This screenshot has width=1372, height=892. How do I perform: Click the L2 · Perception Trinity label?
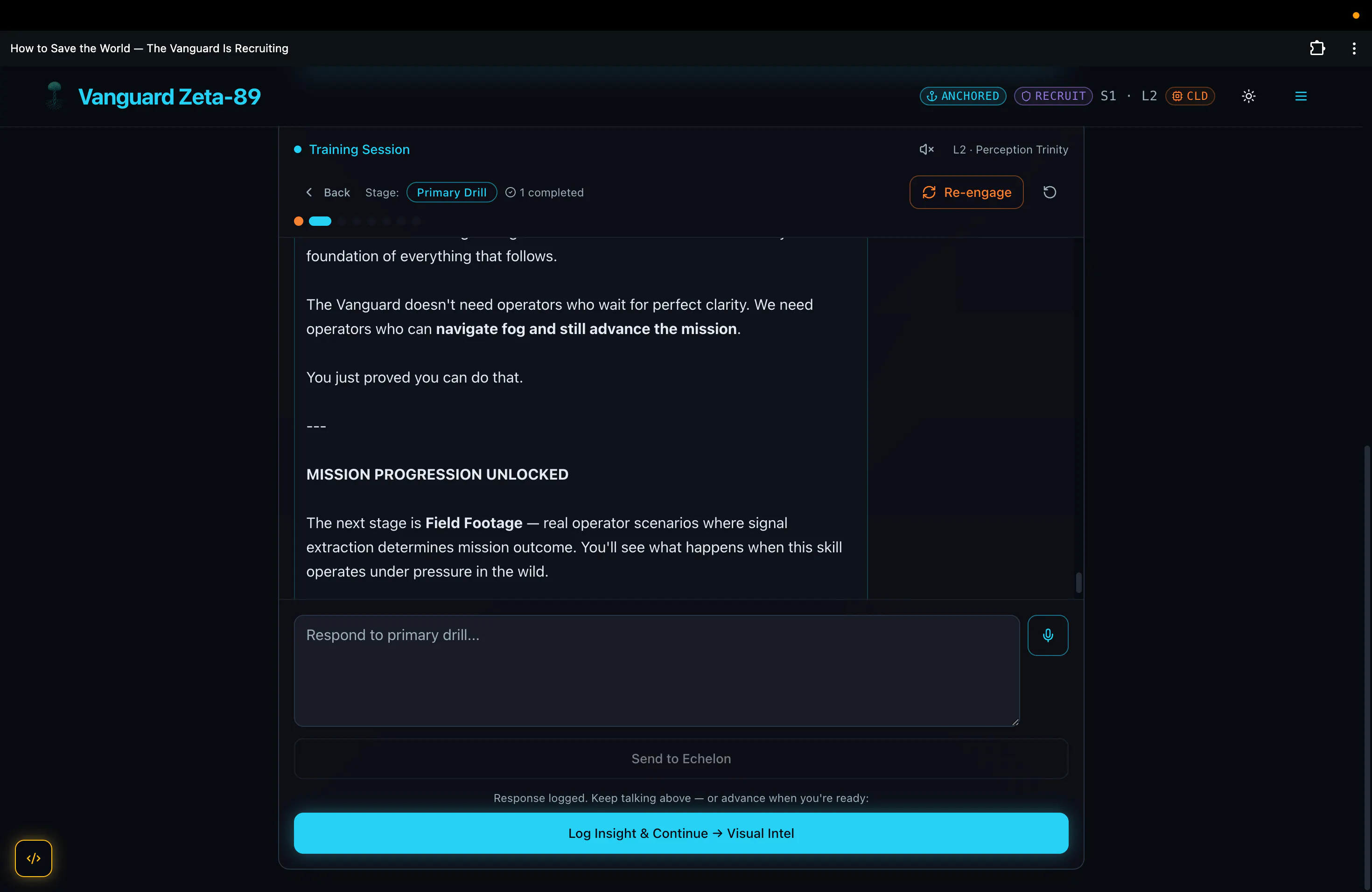pyautogui.click(x=1010, y=150)
